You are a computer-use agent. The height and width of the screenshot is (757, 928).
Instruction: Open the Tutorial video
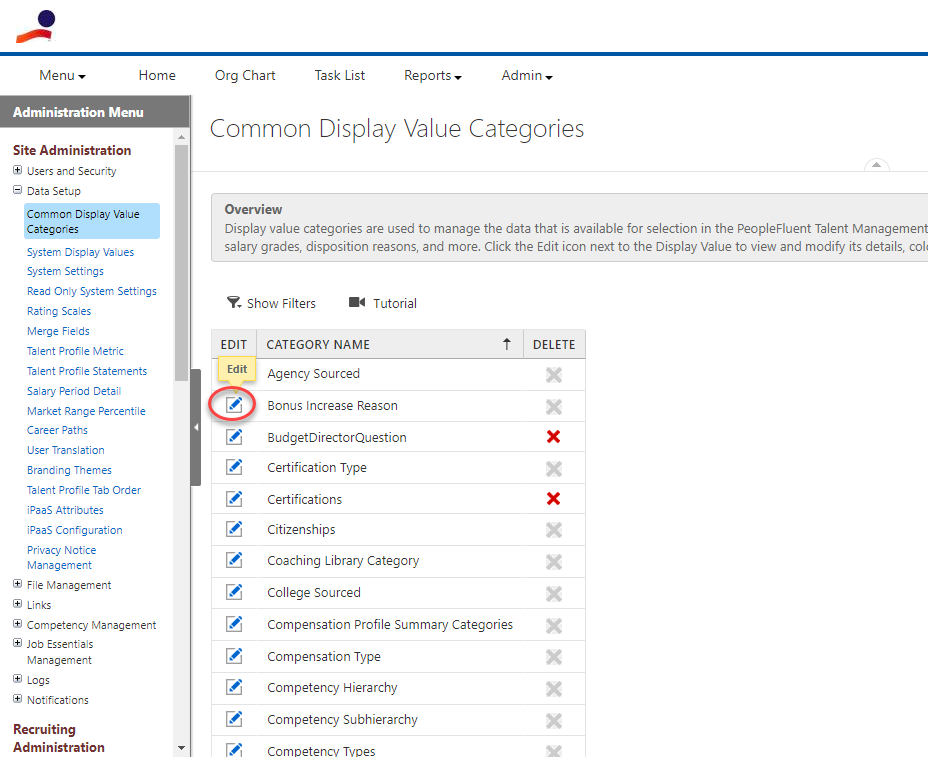coord(383,303)
